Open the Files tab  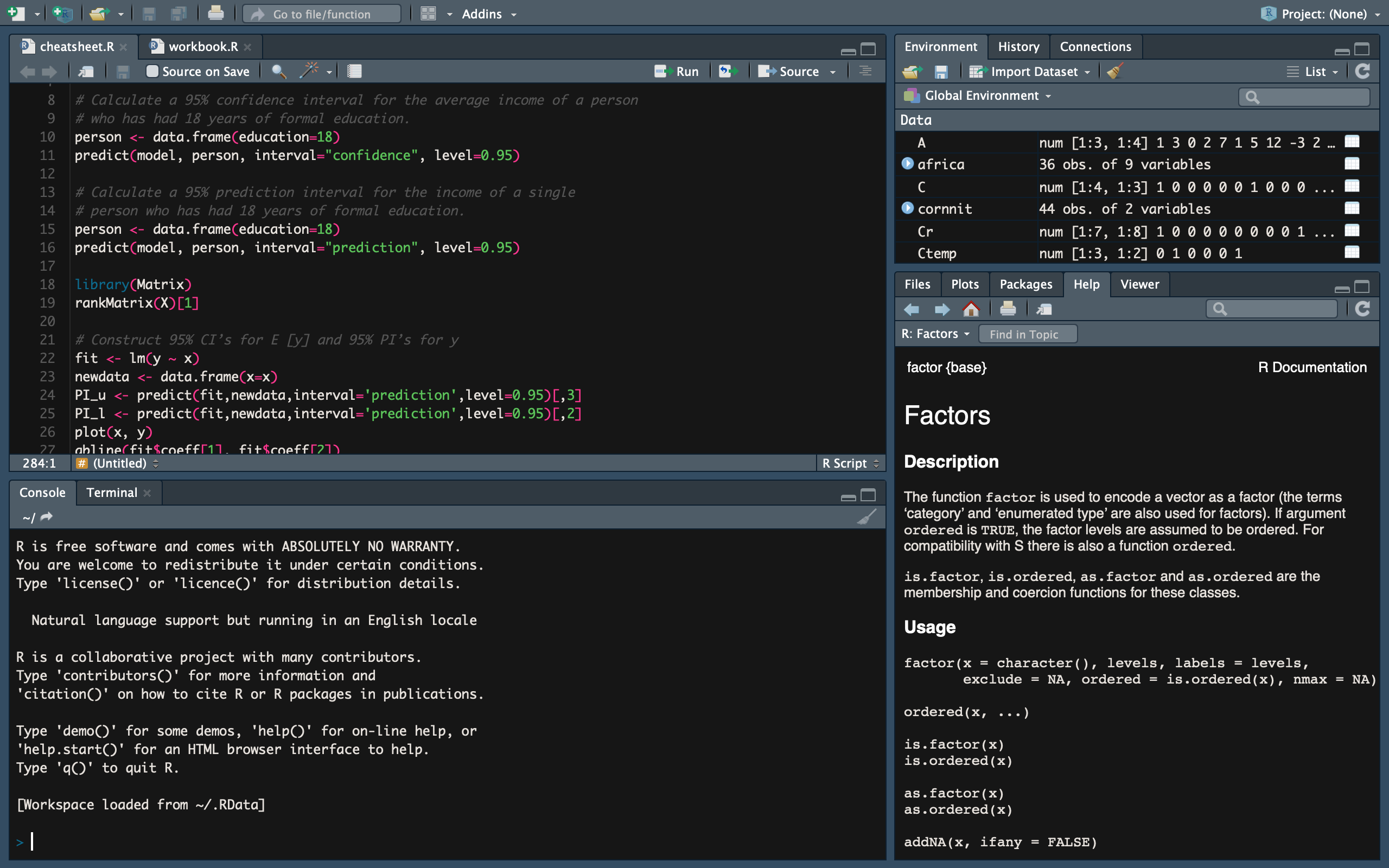917,284
